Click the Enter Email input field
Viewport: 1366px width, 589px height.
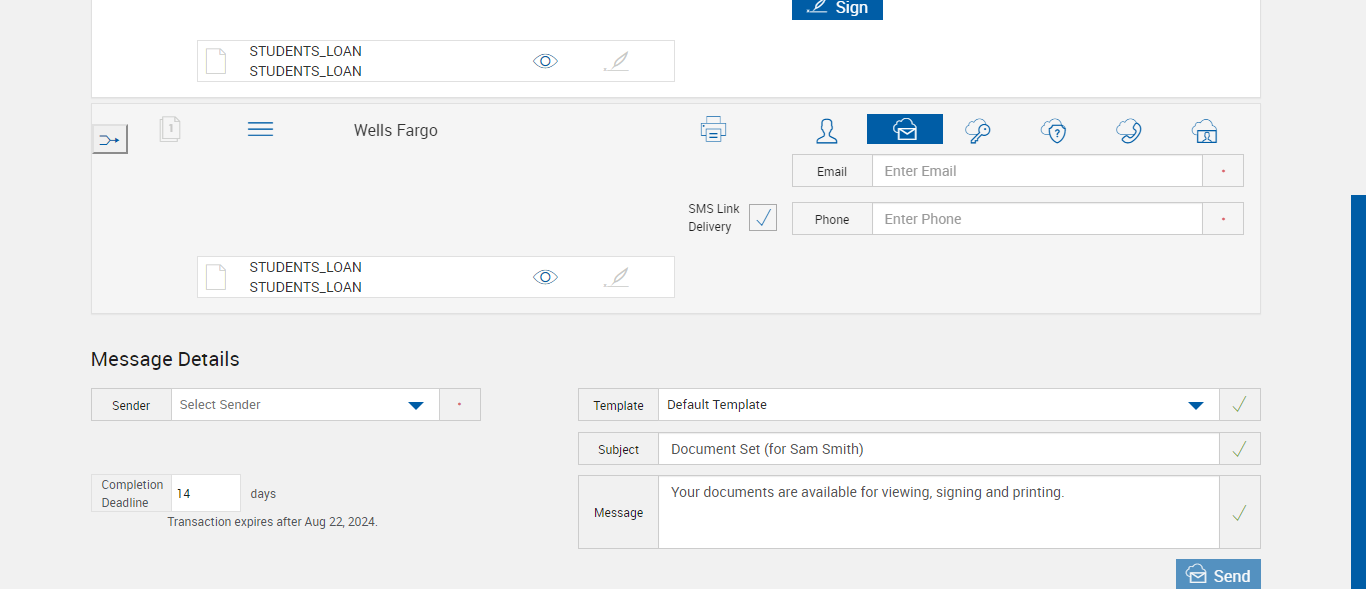coord(1036,171)
